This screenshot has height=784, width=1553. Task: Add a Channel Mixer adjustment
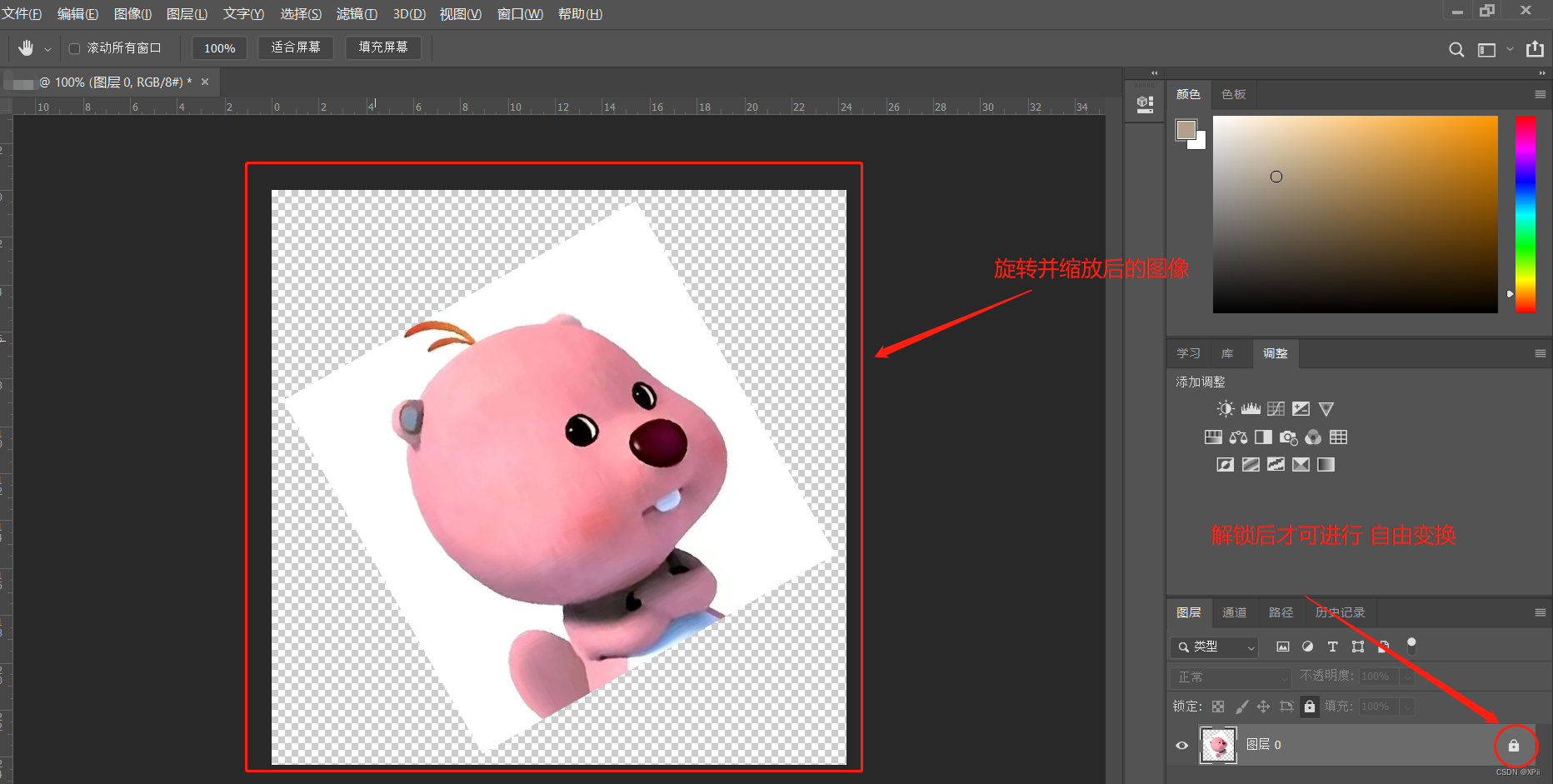point(1313,437)
